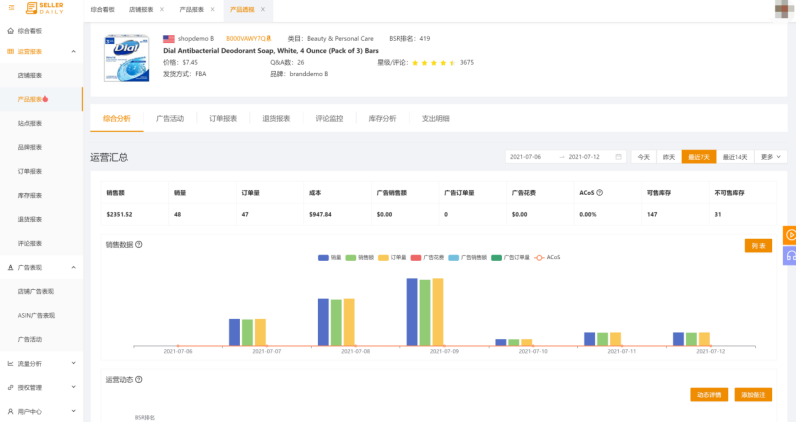The image size is (797, 422).
Task: Open the 更多 date range dropdown
Action: [x=771, y=157]
